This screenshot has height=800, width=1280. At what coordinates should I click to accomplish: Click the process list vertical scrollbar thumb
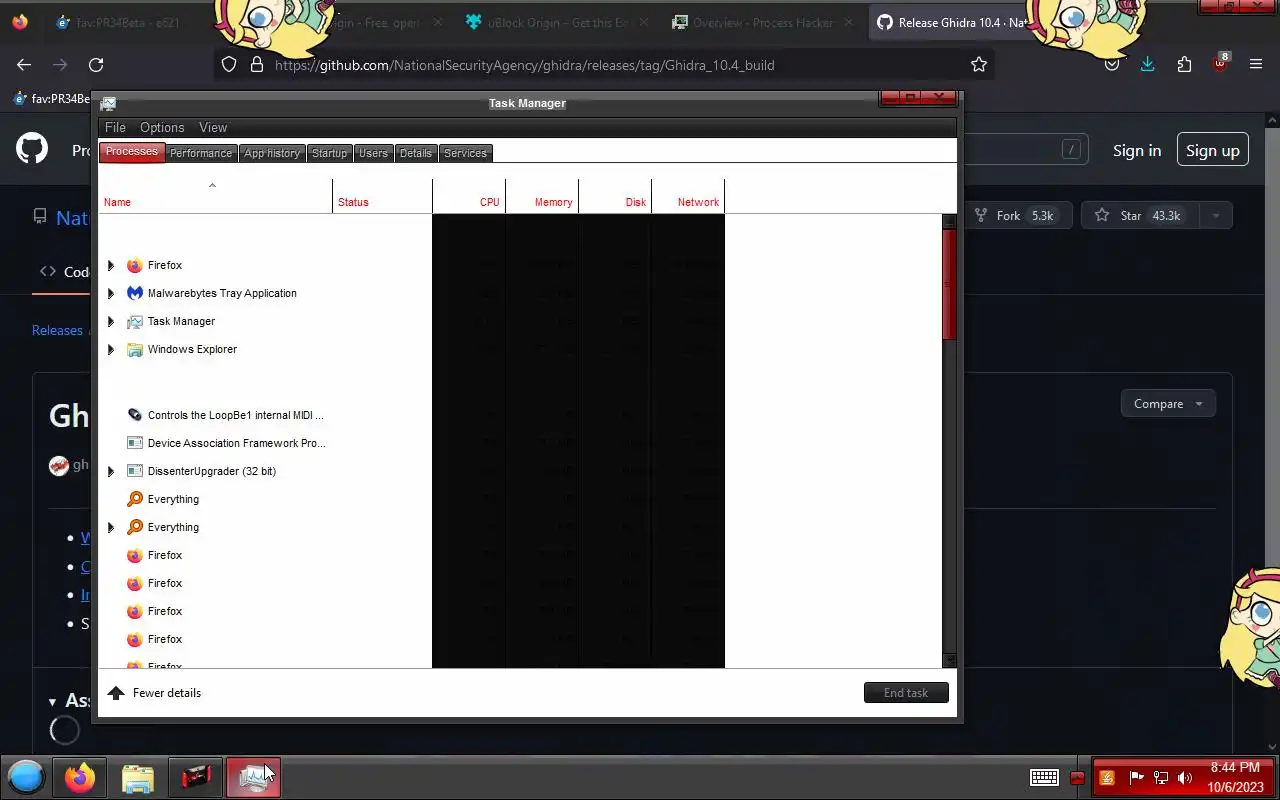tap(949, 283)
